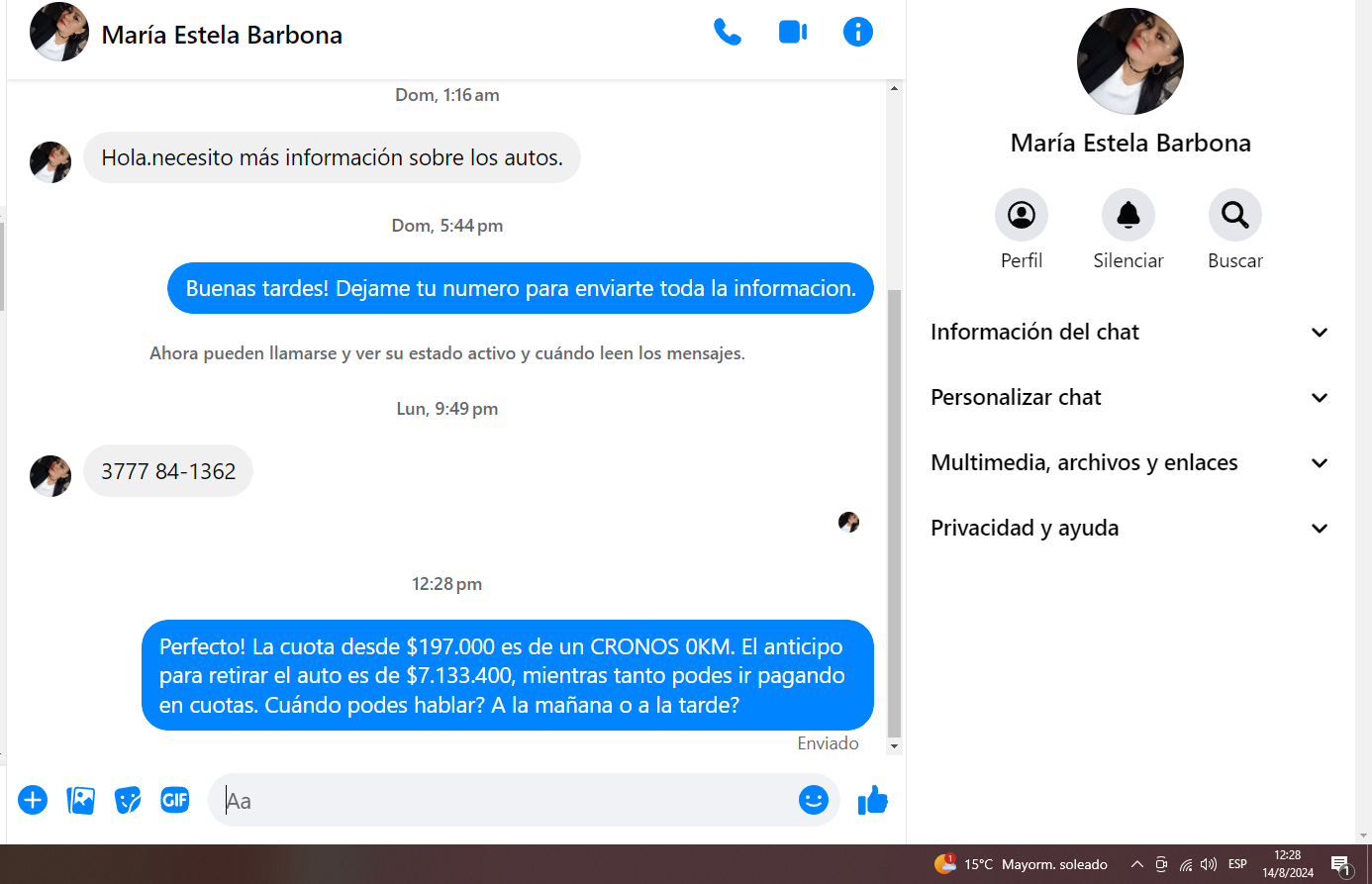Toggle the conversation info panel icon

857,33
